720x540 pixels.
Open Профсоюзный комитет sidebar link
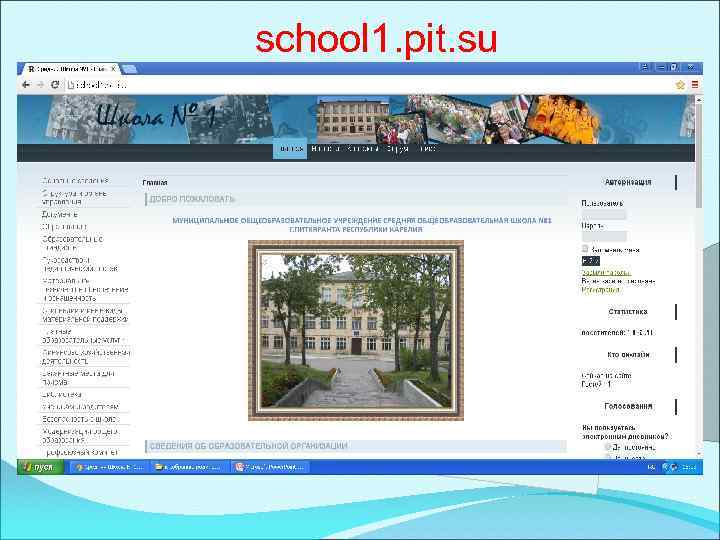coord(81,452)
